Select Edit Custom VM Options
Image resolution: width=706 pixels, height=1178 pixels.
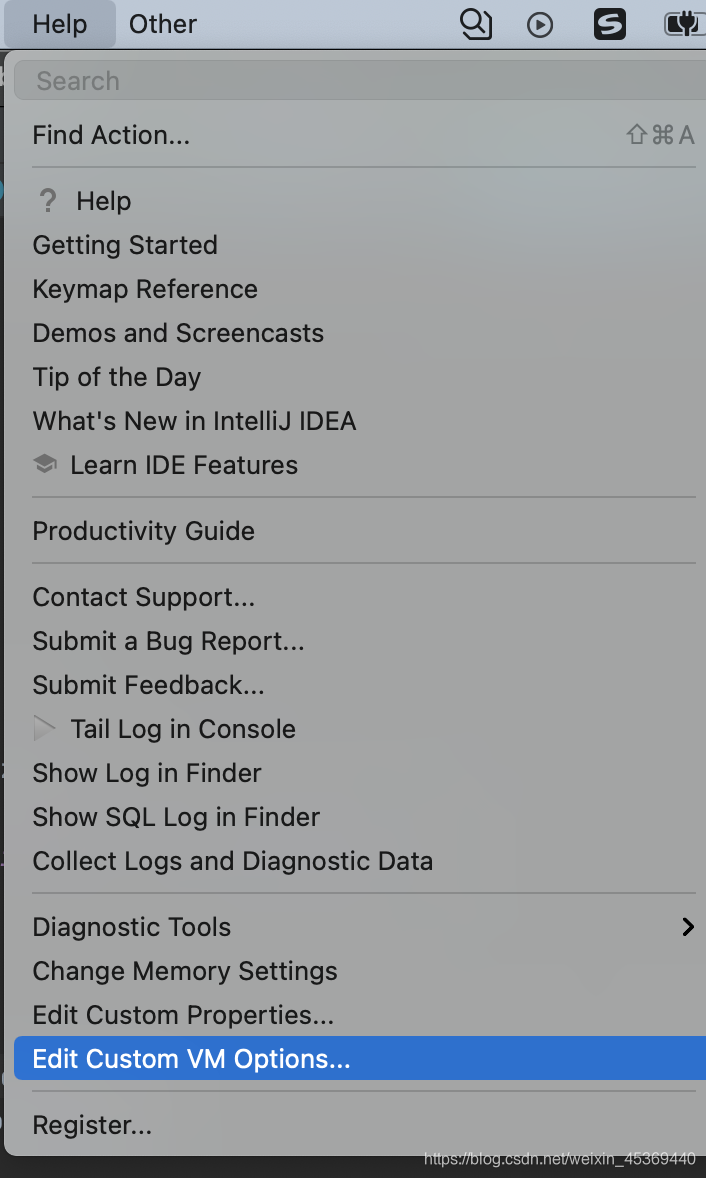(x=190, y=1058)
